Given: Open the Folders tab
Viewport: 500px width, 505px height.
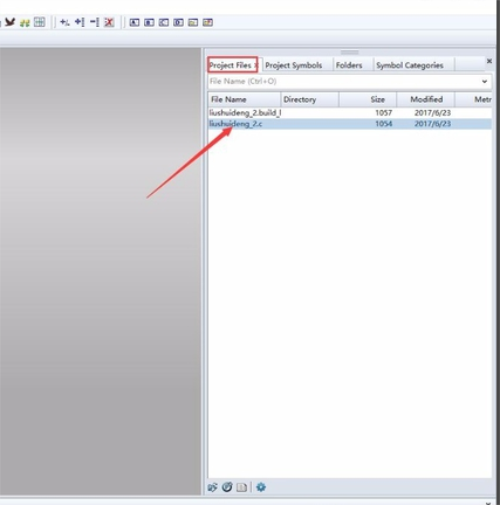Looking at the screenshot, I should coord(349,65).
